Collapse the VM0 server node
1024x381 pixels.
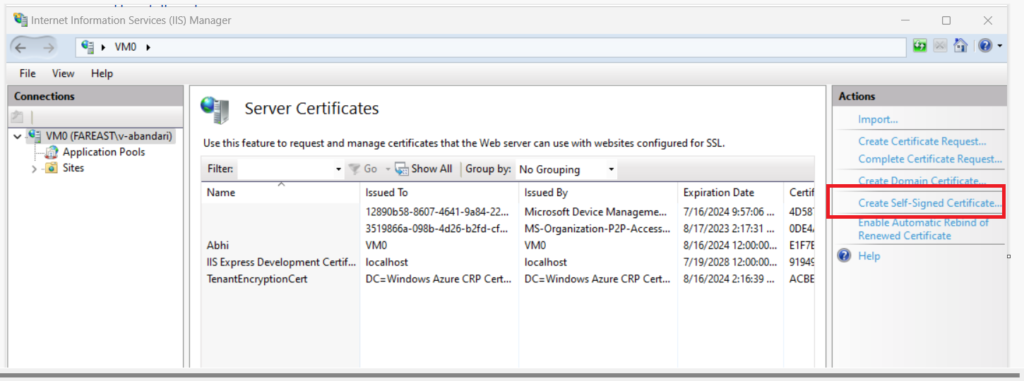(17, 137)
